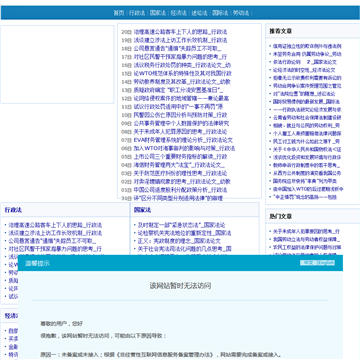Click the 国家法 section heading above the lower-middle list
This screenshot has height=360, width=360.
[x=142, y=210]
